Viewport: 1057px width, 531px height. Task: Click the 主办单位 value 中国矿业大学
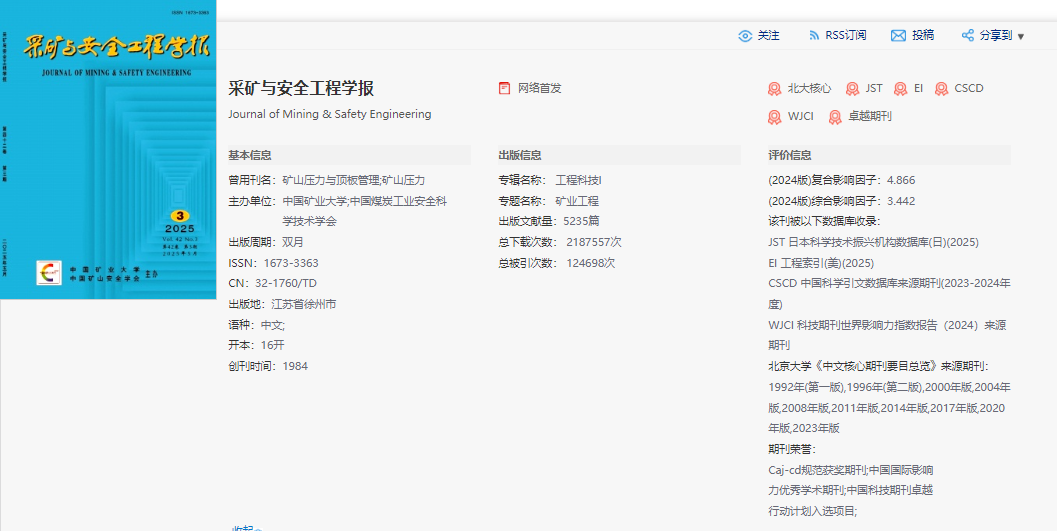(315, 201)
